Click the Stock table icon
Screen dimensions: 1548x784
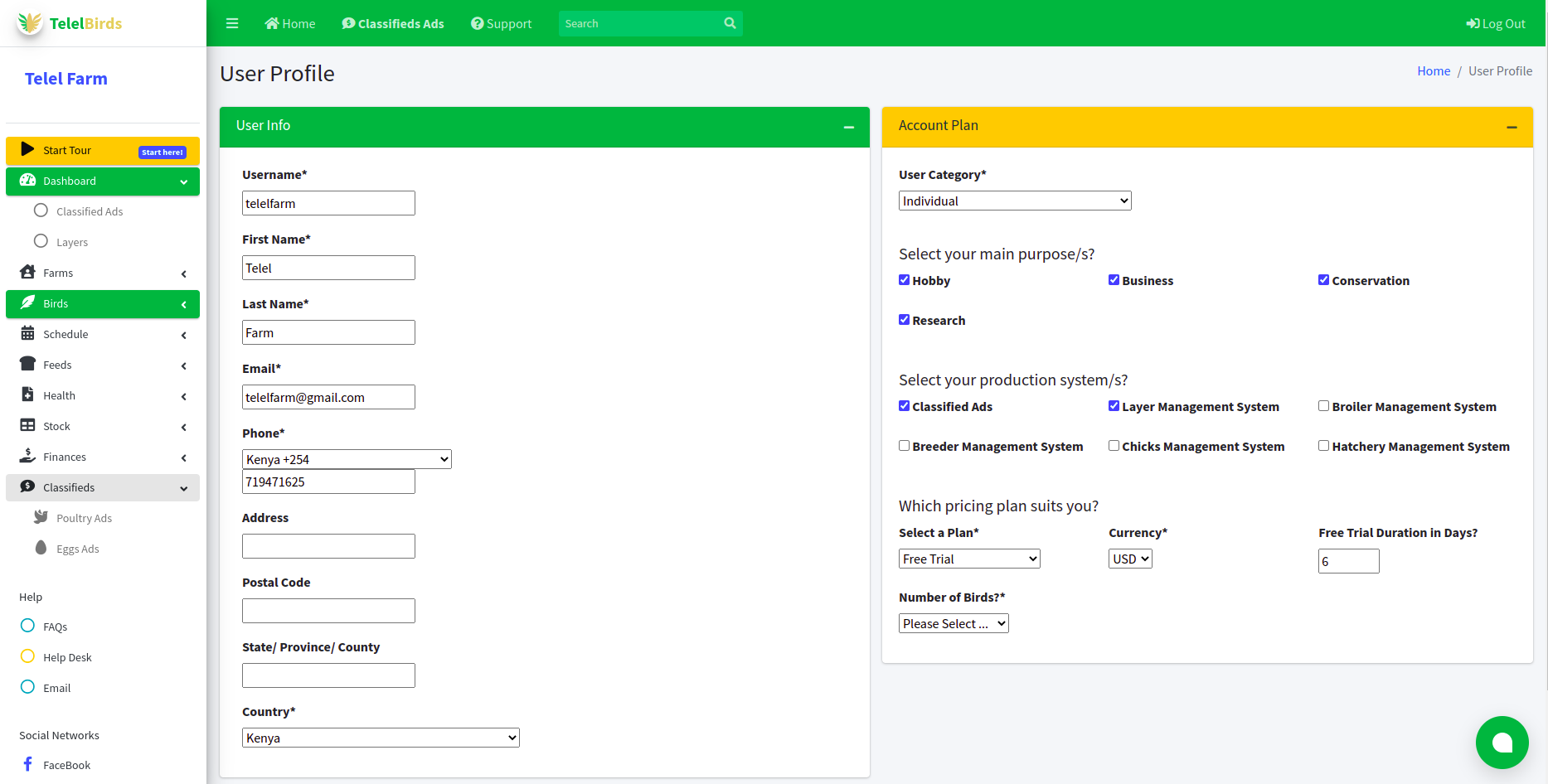[x=27, y=426]
